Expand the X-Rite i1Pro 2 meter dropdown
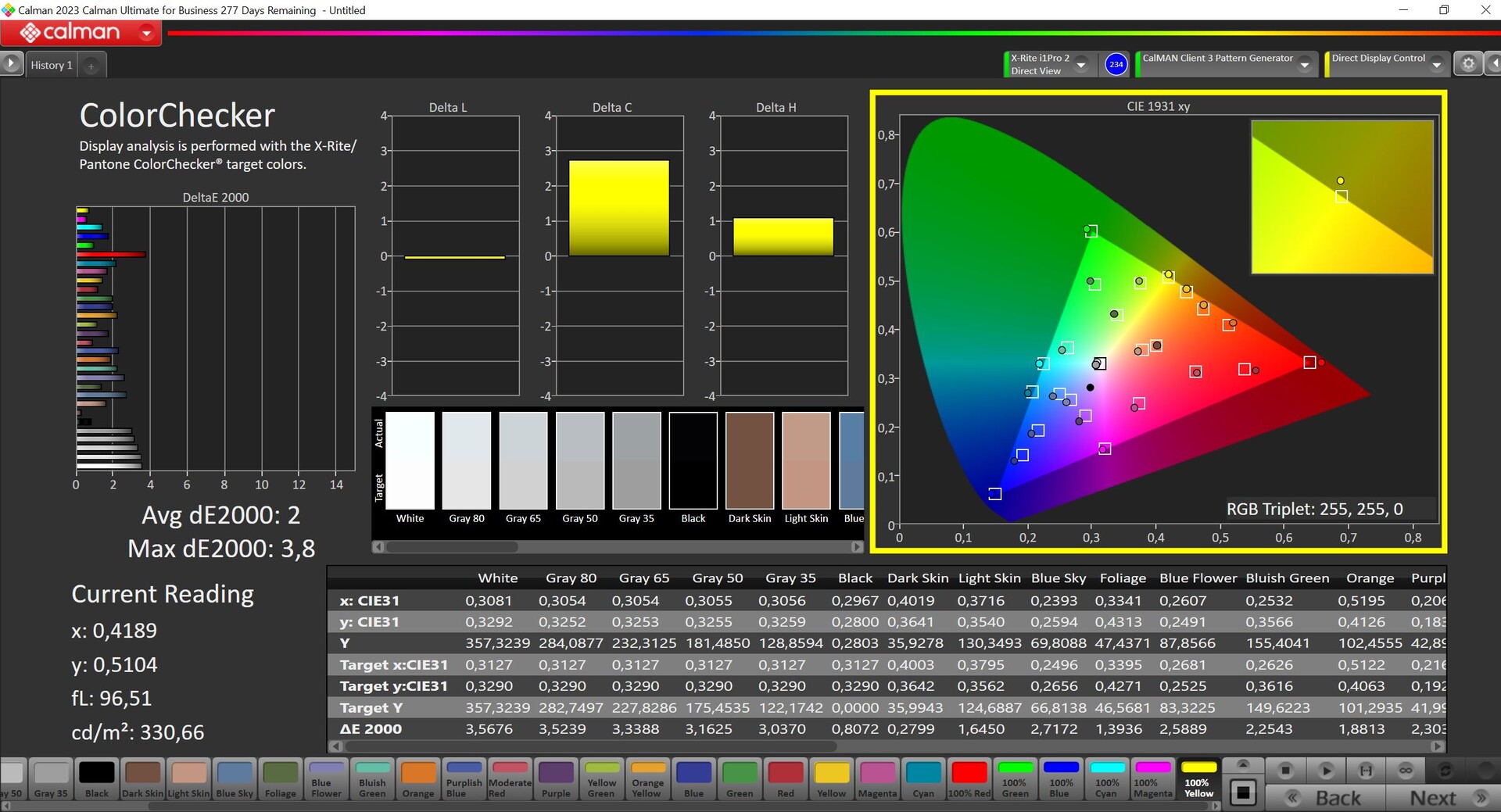The width and height of the screenshot is (1501, 812). tap(1081, 65)
